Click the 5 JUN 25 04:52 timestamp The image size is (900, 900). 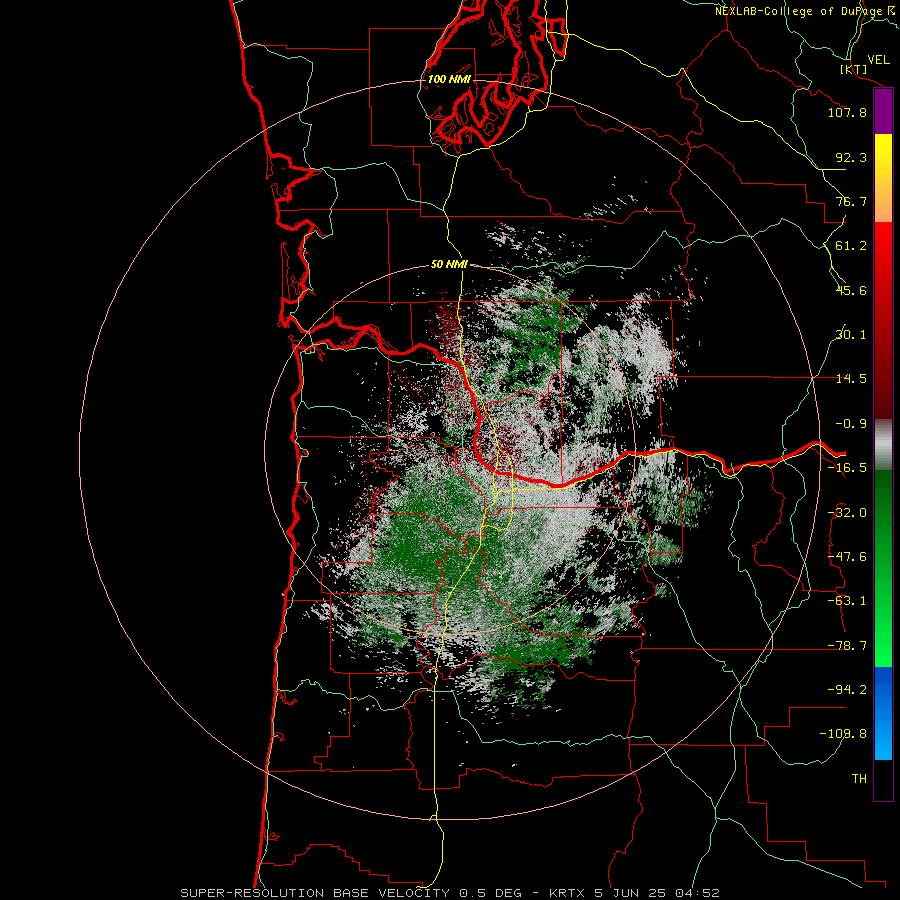point(656,893)
